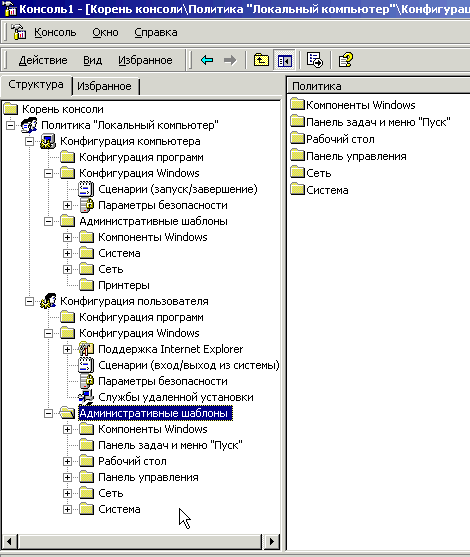Screen dimensions: 470x557
Task: Collapse the selected Административные шаблоны node
Action: [x=48, y=413]
